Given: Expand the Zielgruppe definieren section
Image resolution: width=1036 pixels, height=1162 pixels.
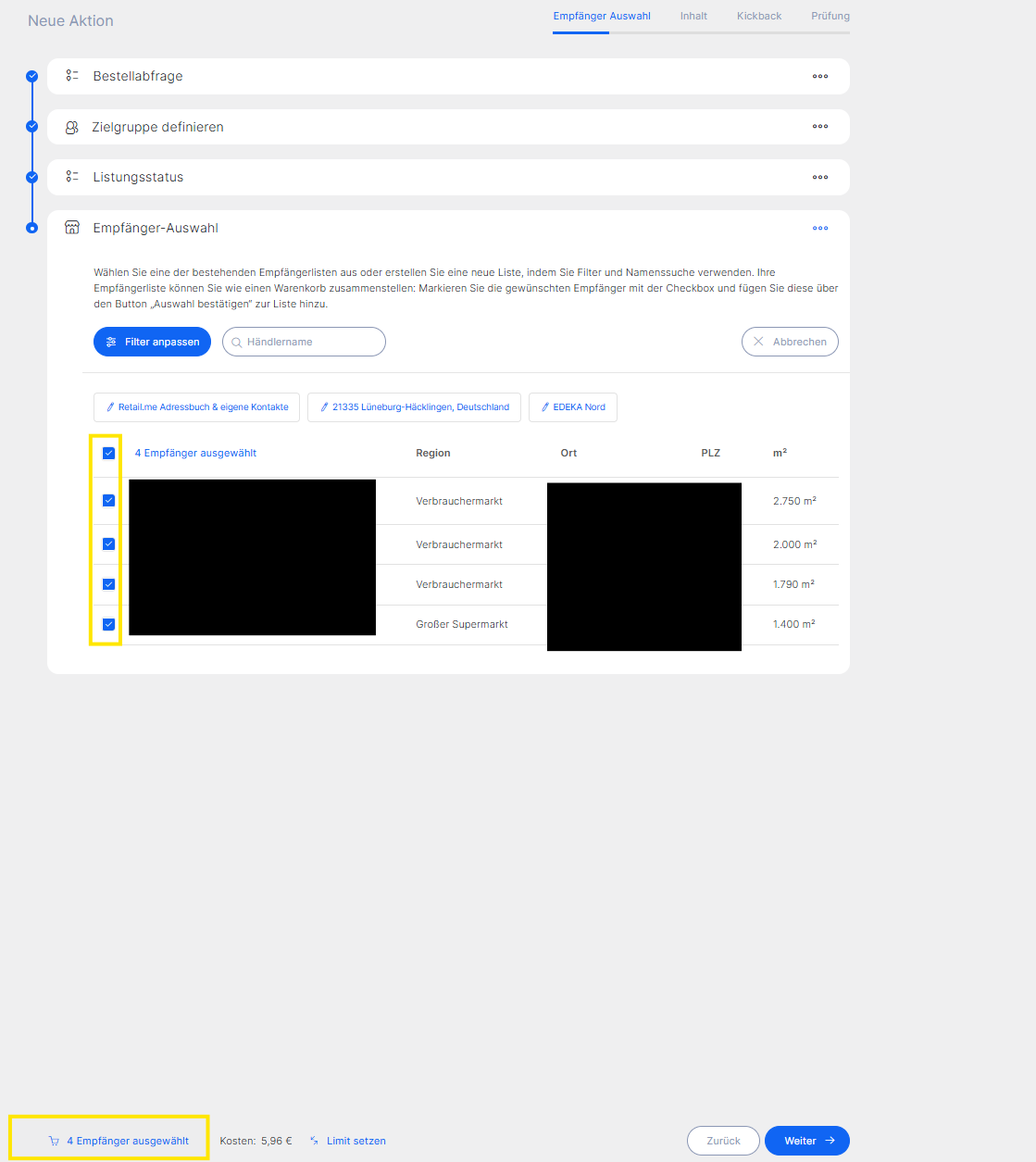Looking at the screenshot, I should point(448,127).
